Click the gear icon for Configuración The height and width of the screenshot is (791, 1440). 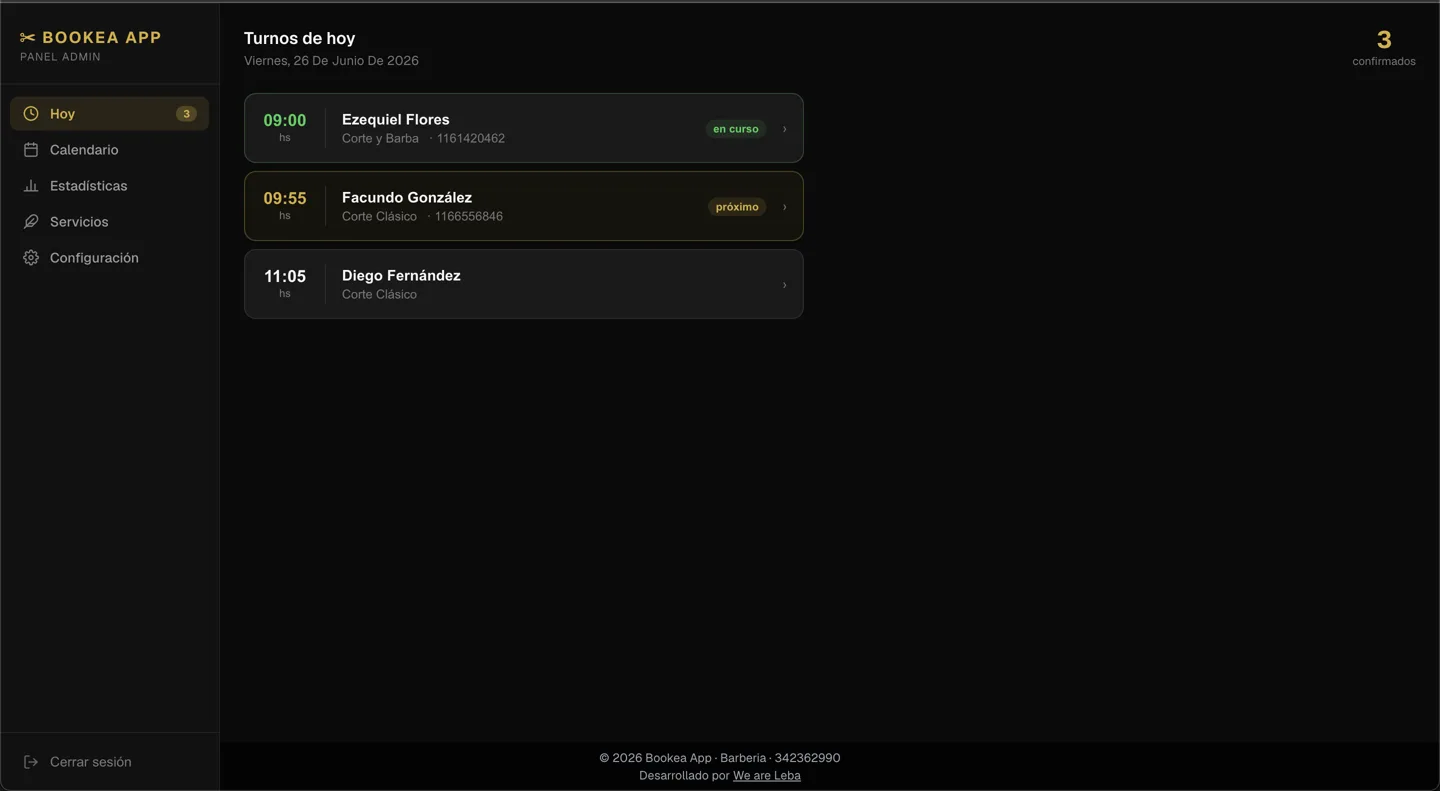coord(31,258)
